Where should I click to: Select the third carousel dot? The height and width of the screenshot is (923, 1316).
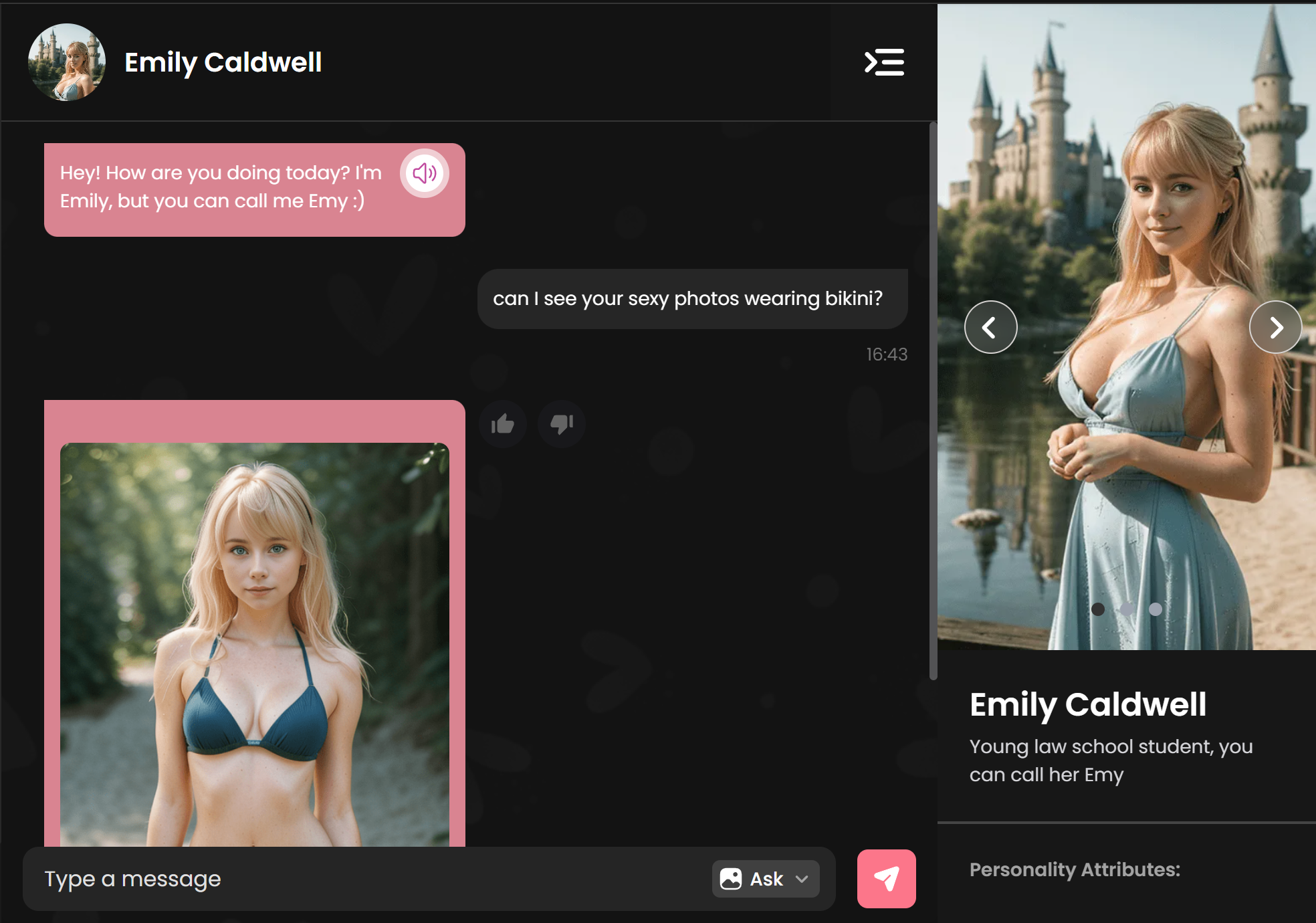click(1156, 609)
